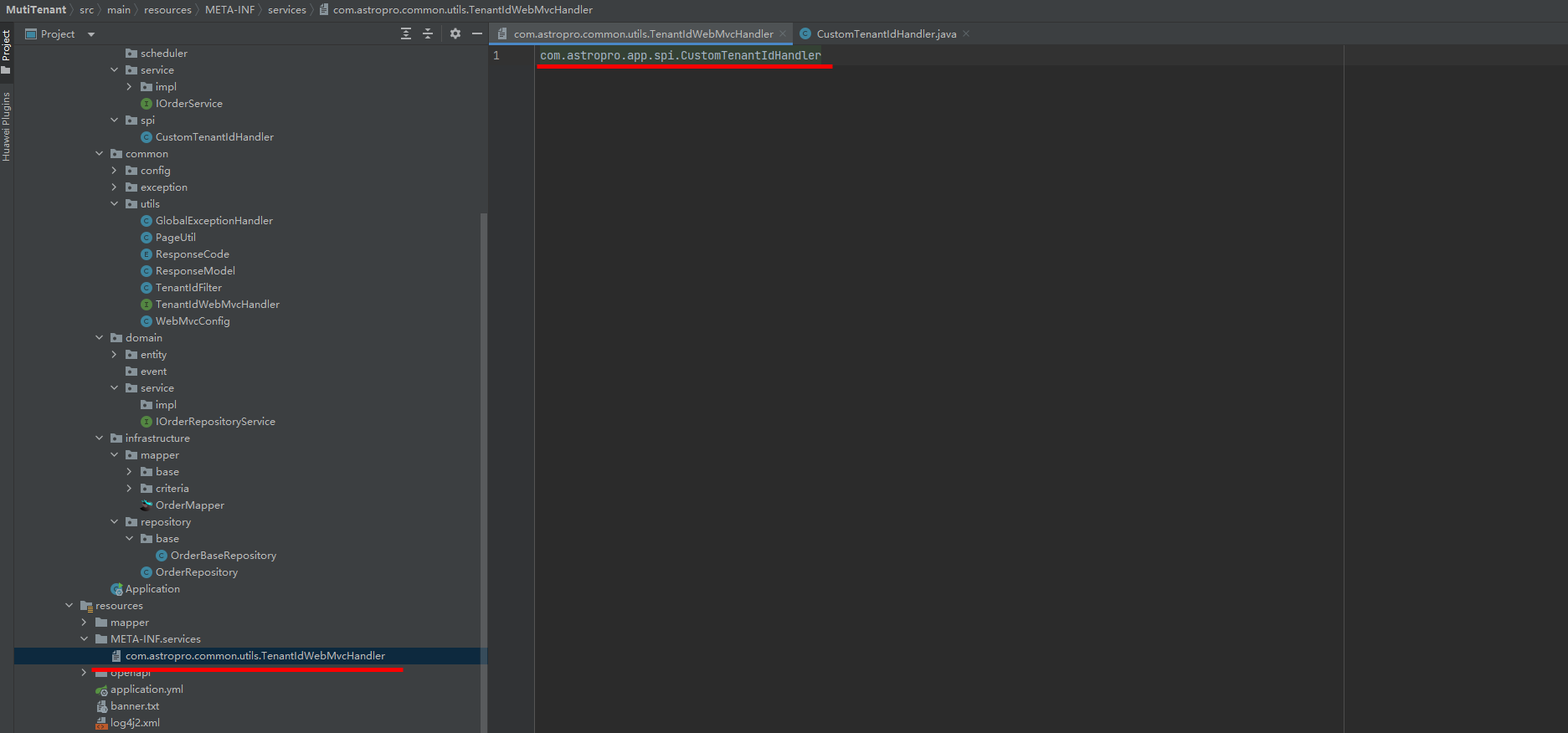Close the TenantIdWebMvcHandler editor tab
The width and height of the screenshot is (1568, 733).
pos(783,34)
